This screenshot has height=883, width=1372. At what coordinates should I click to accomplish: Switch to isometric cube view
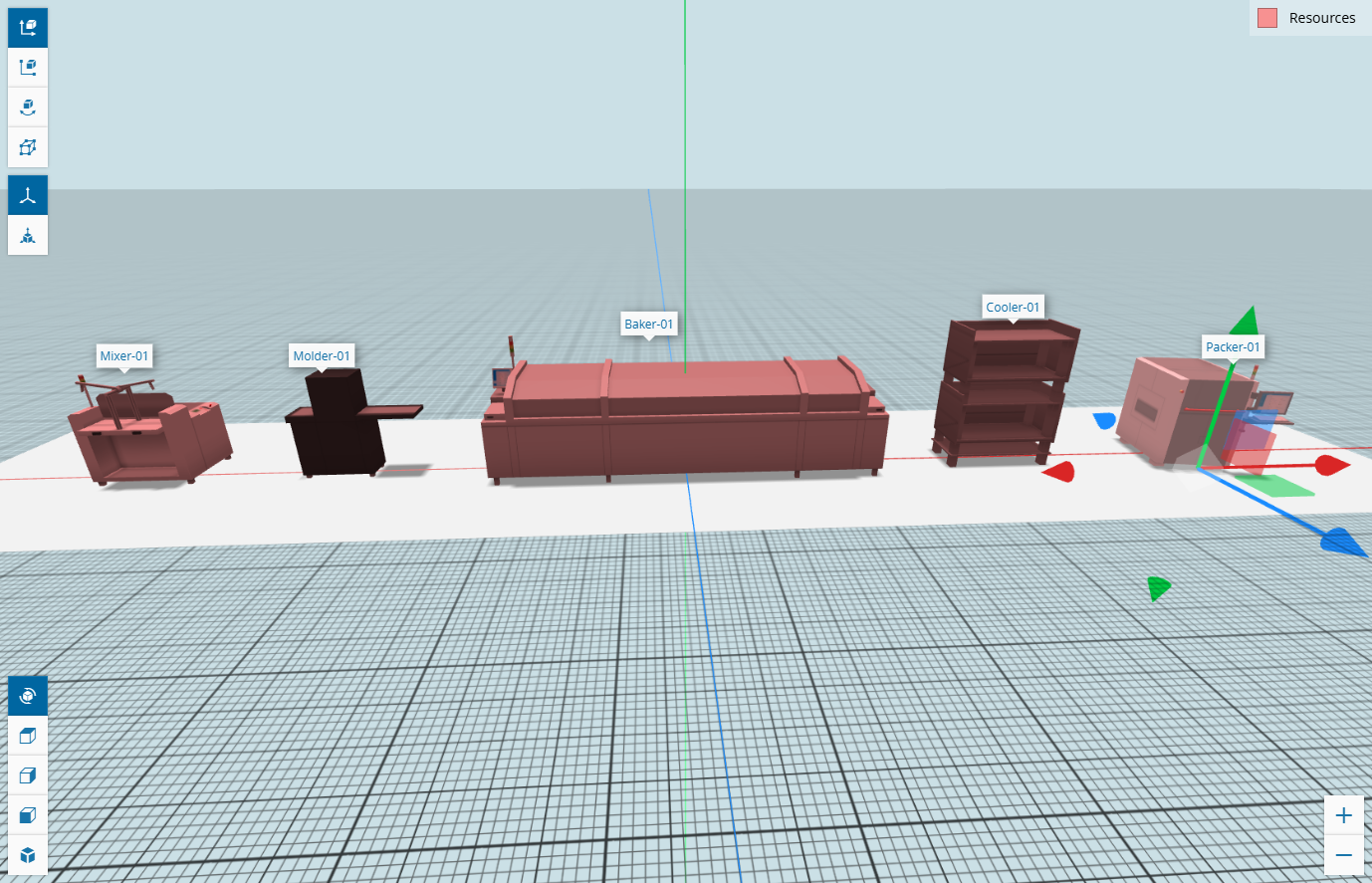pos(28,855)
